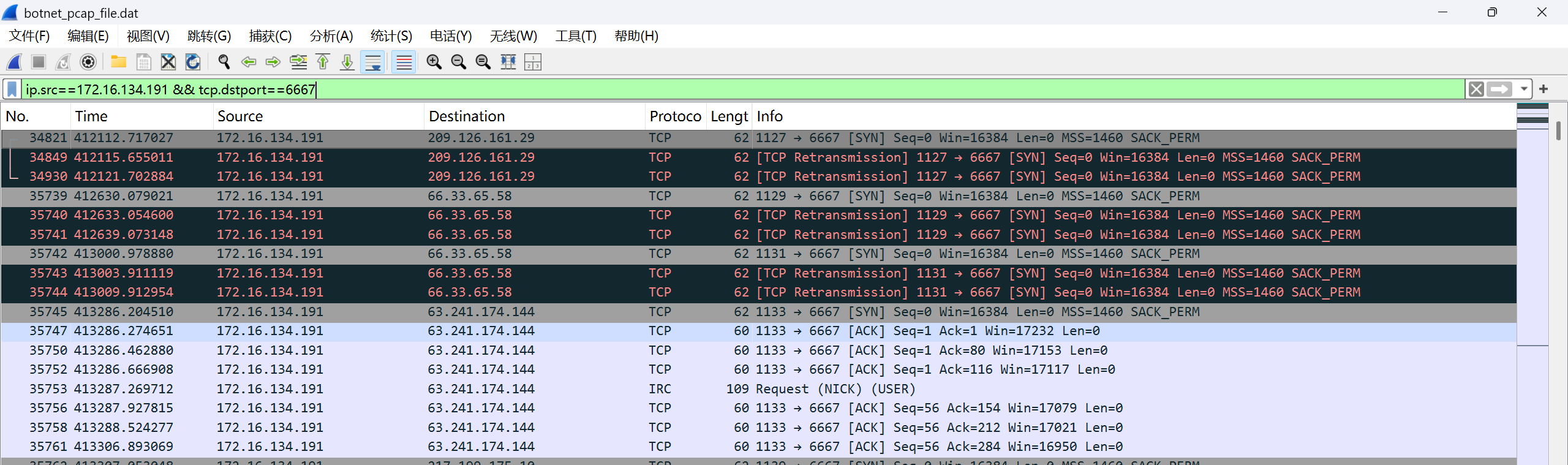Screen dimensions: 1568x465
Task: Click the stop capture icon
Action: click(39, 62)
